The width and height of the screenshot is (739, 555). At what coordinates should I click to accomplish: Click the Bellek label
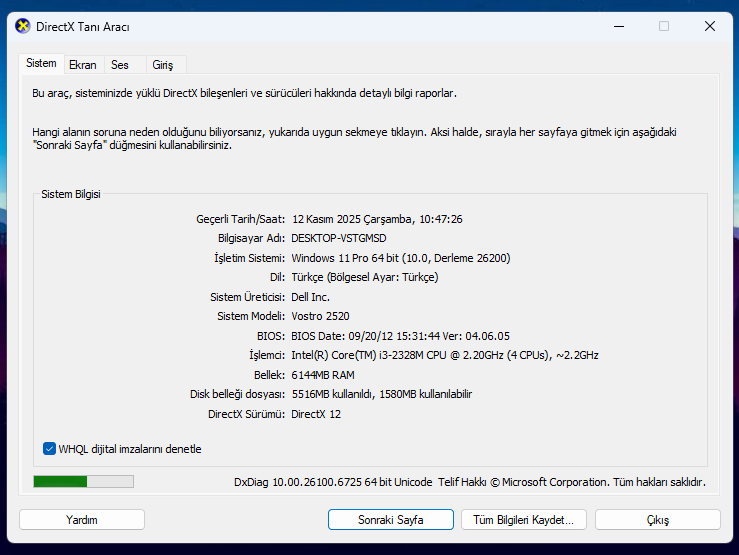tap(269, 375)
